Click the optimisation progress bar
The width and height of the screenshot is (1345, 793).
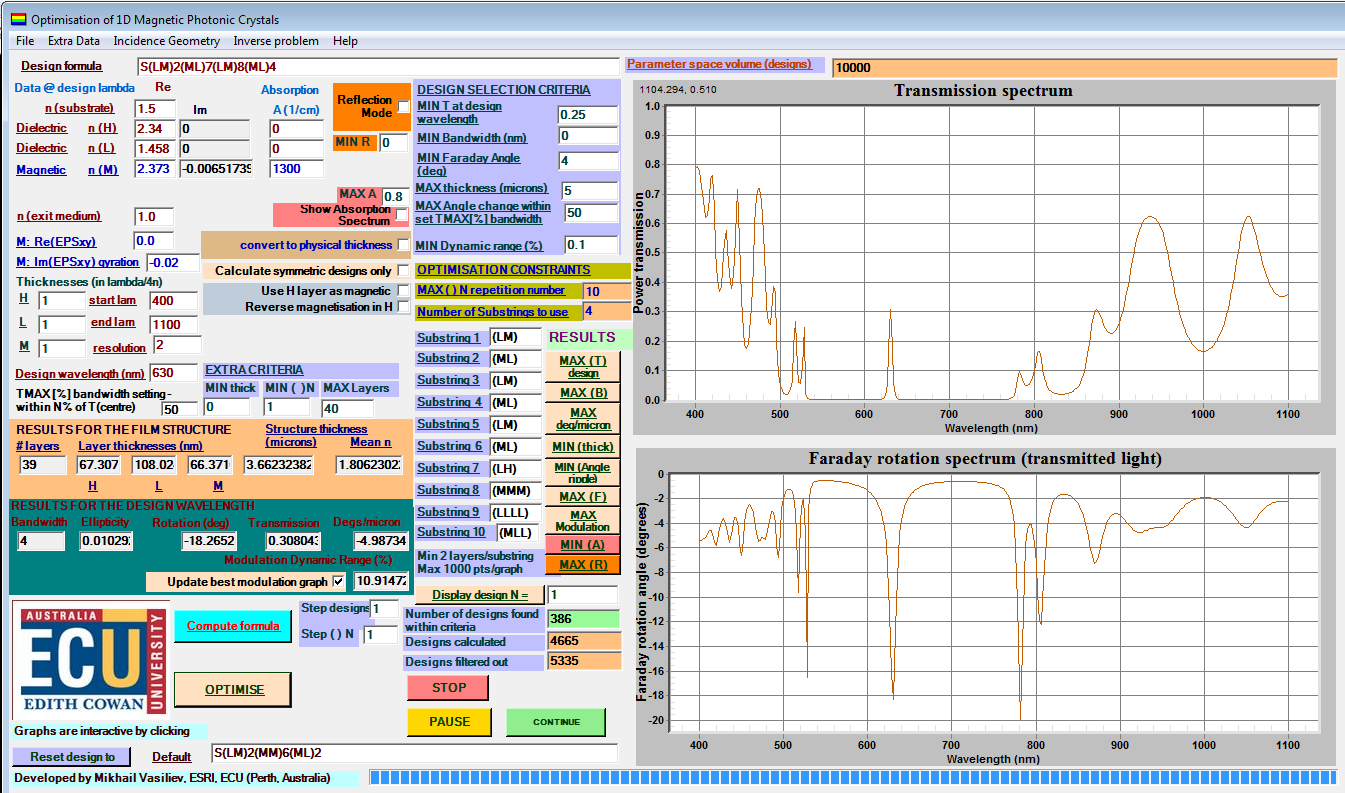(x=852, y=777)
